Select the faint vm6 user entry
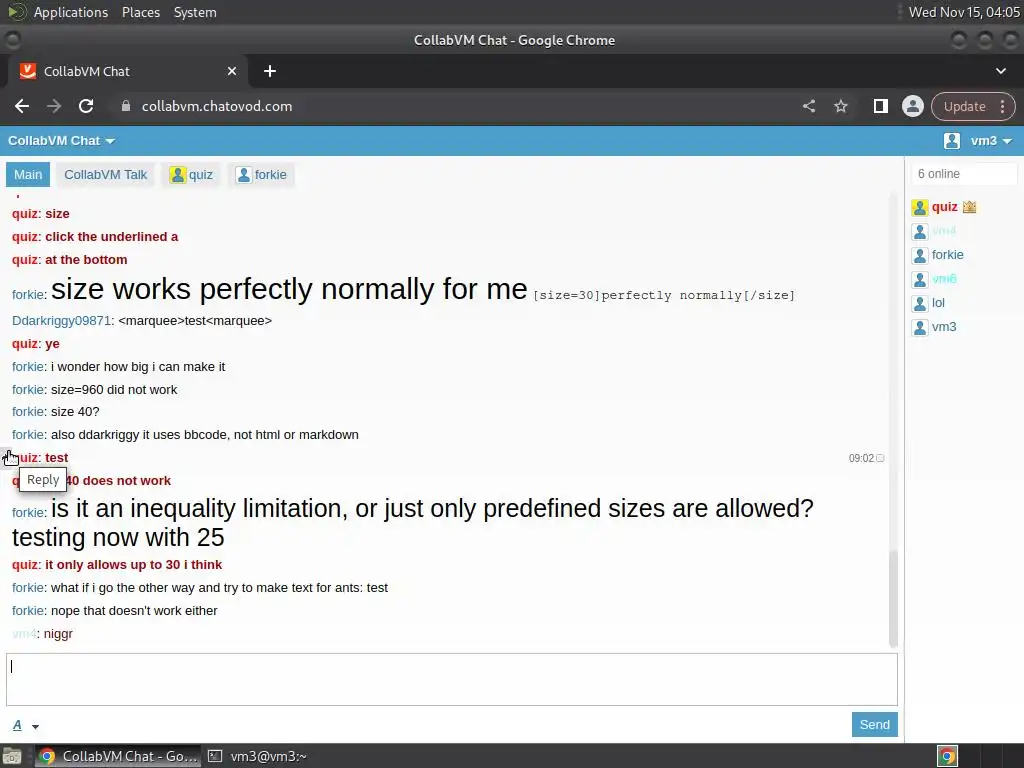The width and height of the screenshot is (1024, 768). (944, 279)
